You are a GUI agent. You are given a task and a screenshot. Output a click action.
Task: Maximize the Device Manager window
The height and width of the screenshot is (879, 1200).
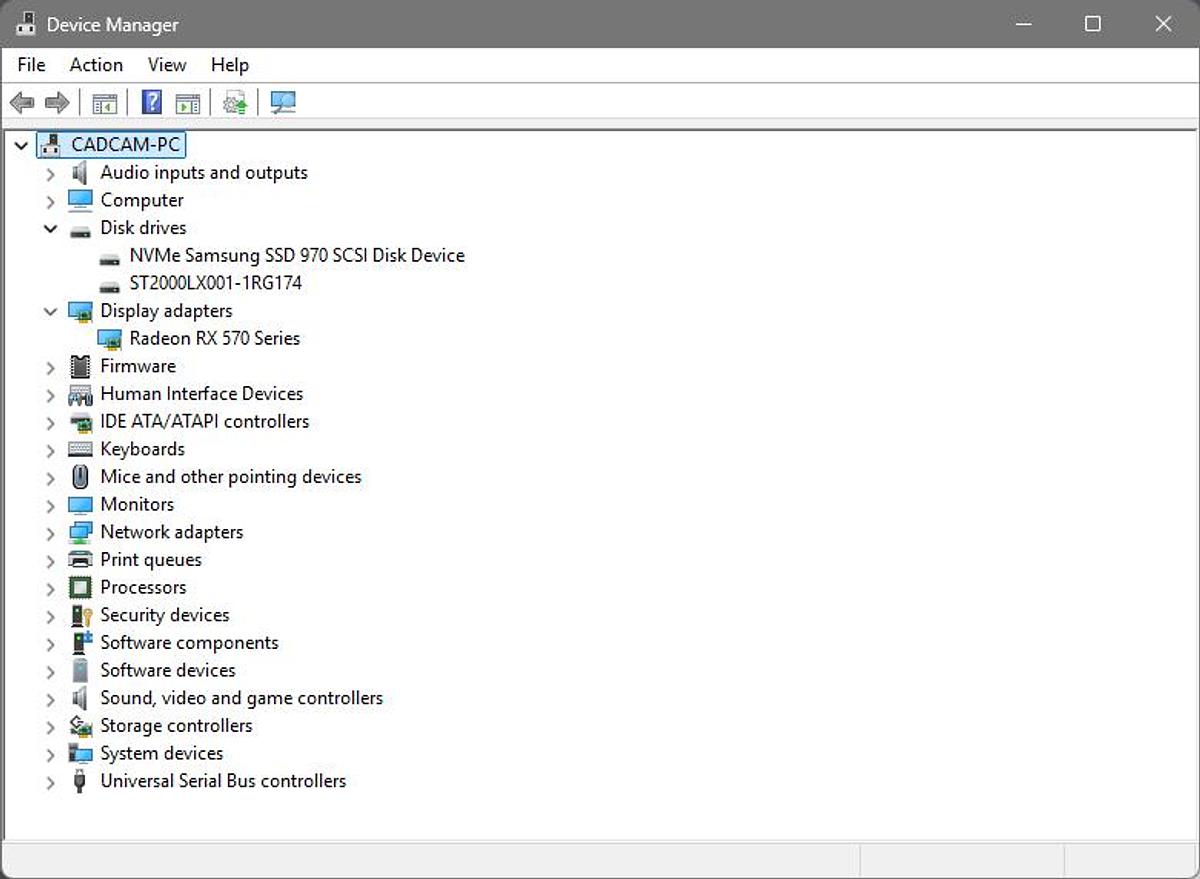click(1093, 24)
